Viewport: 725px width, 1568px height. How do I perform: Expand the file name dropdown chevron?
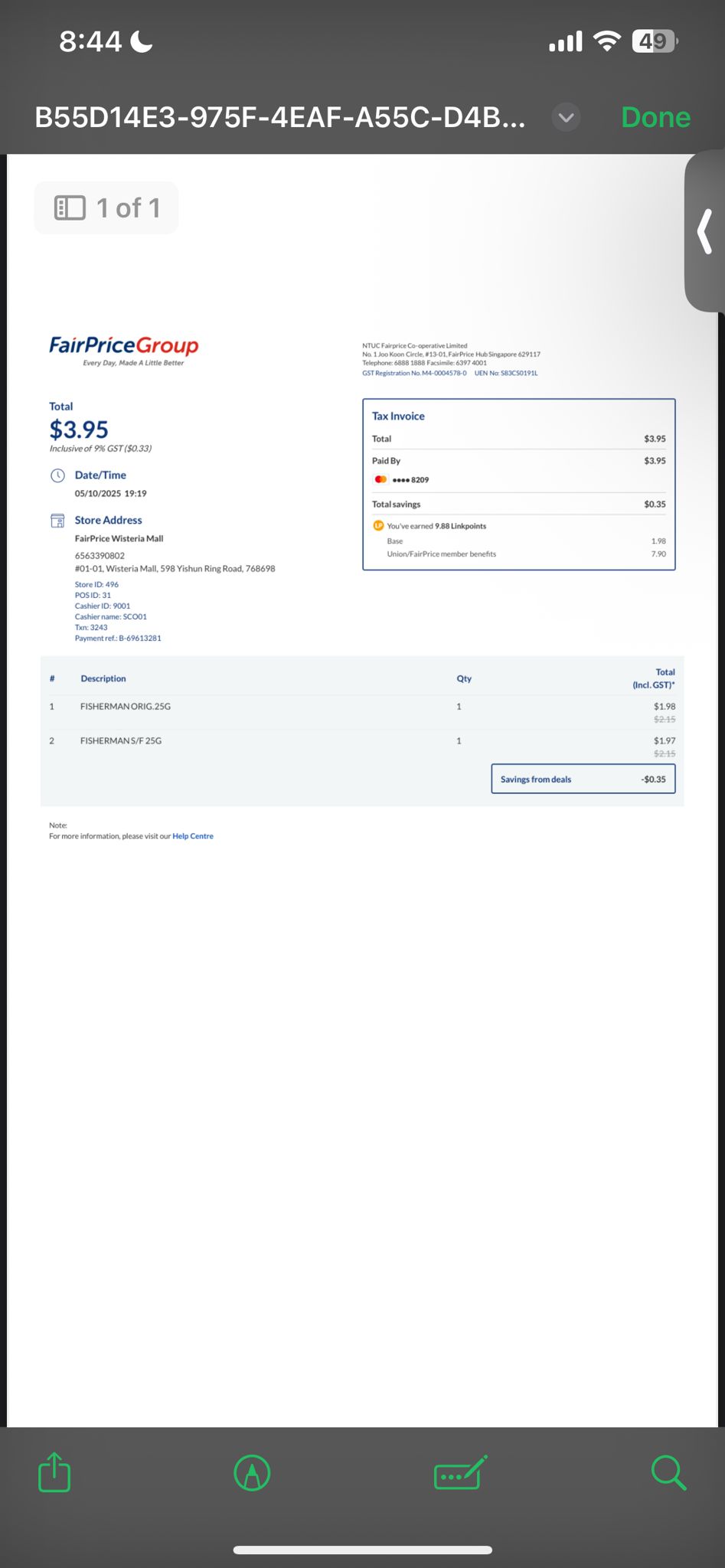[567, 117]
